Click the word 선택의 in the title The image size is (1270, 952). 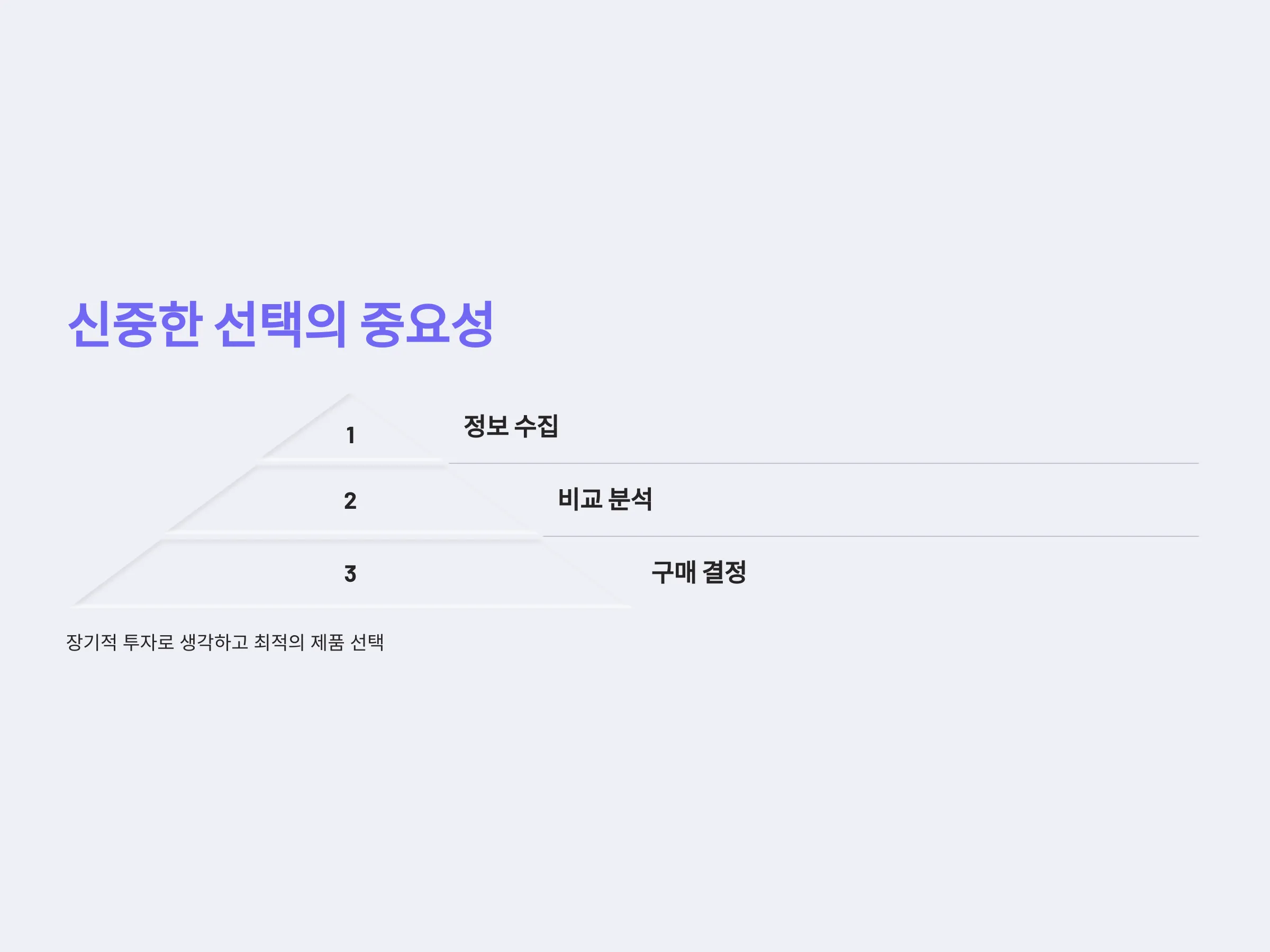click(280, 324)
